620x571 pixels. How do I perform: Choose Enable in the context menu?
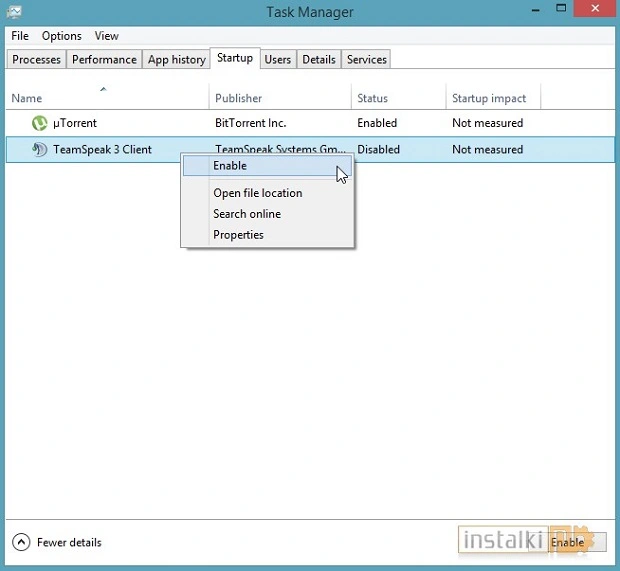tap(267, 166)
